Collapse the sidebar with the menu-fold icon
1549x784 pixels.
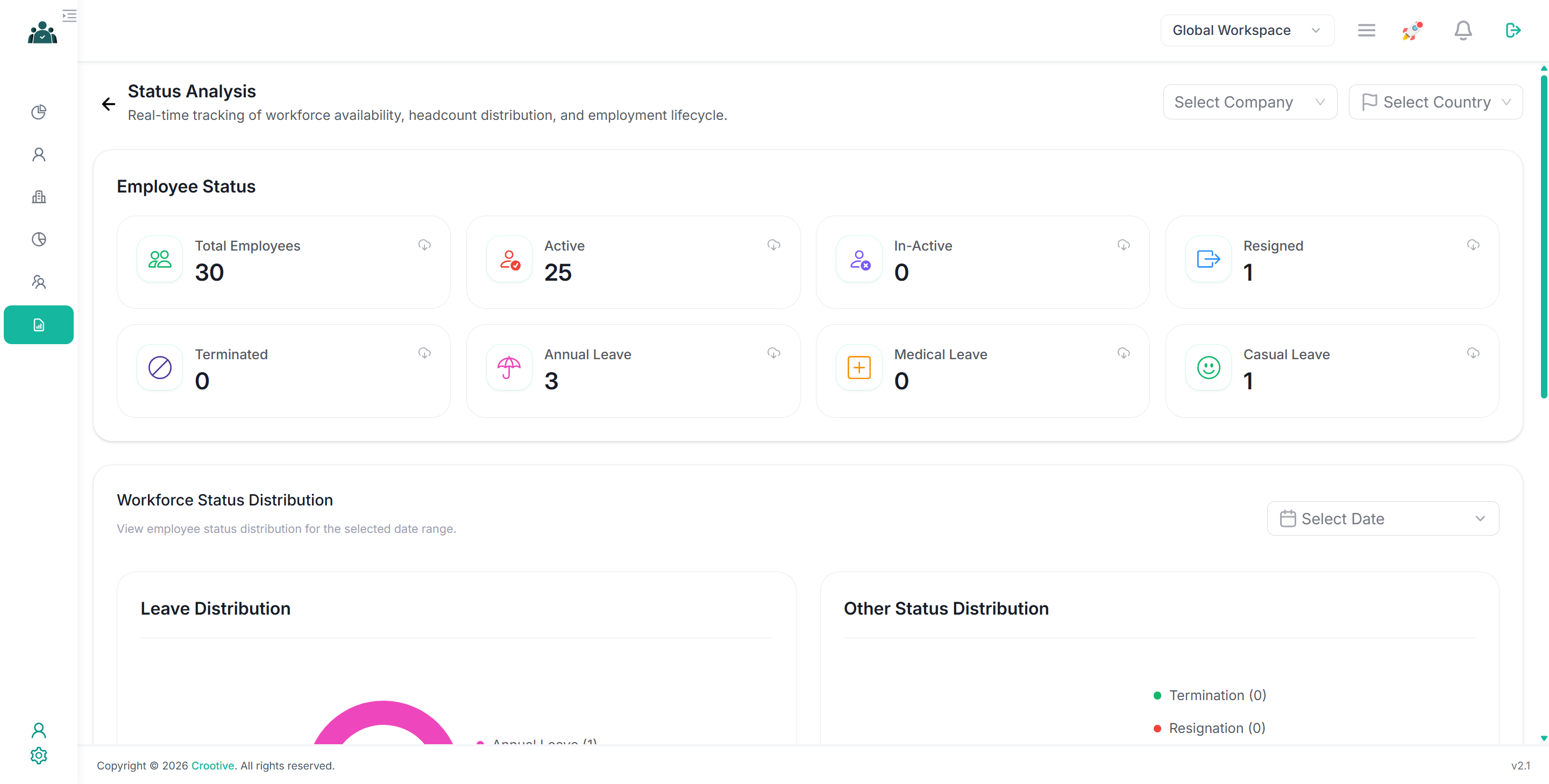point(70,16)
